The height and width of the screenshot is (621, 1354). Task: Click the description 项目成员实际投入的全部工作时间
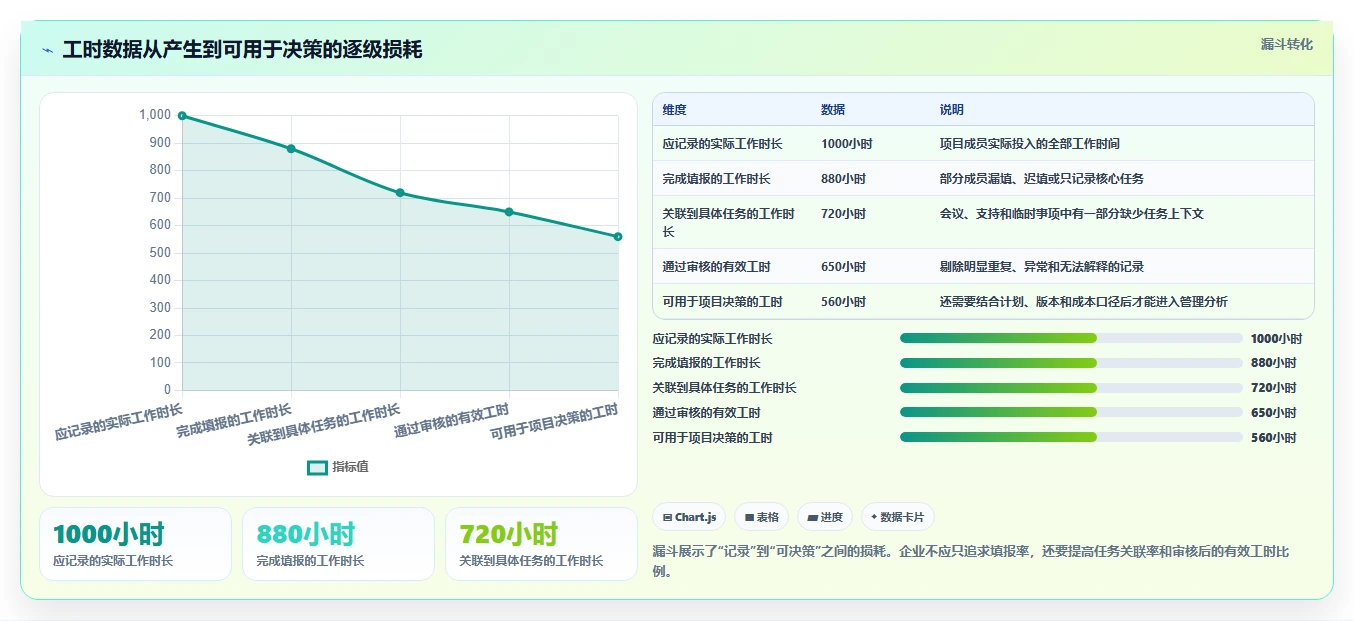point(1029,144)
